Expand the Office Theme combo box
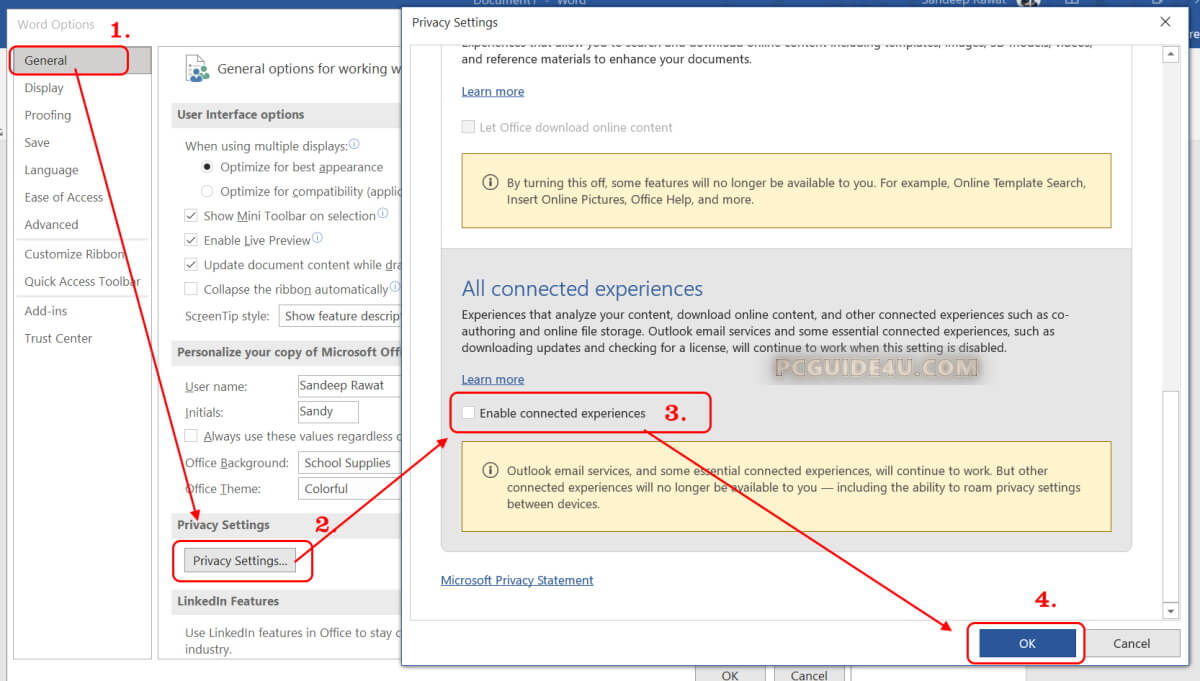1200x681 pixels. click(348, 489)
